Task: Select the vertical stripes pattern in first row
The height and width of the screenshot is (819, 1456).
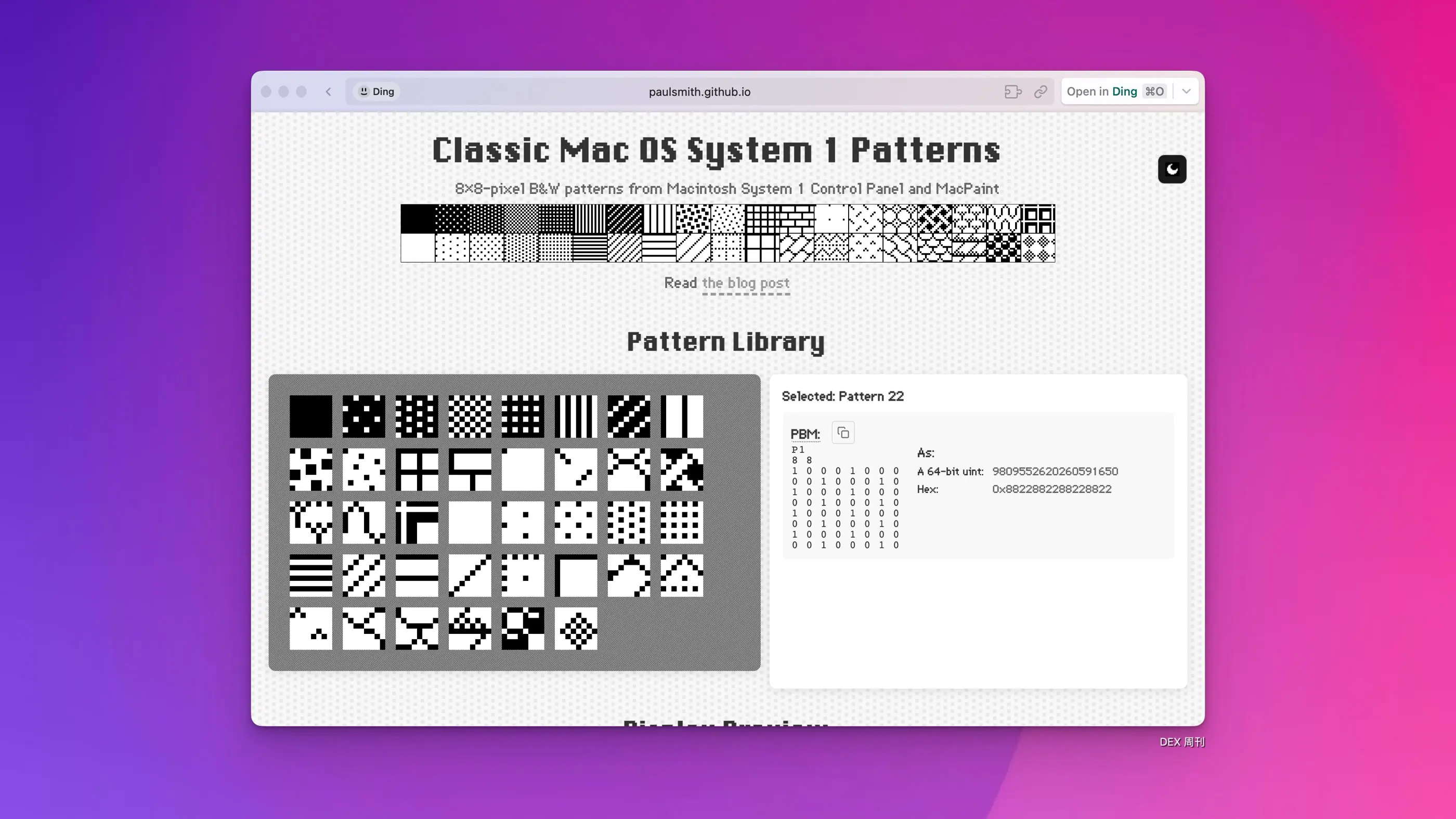Action: (x=576, y=416)
